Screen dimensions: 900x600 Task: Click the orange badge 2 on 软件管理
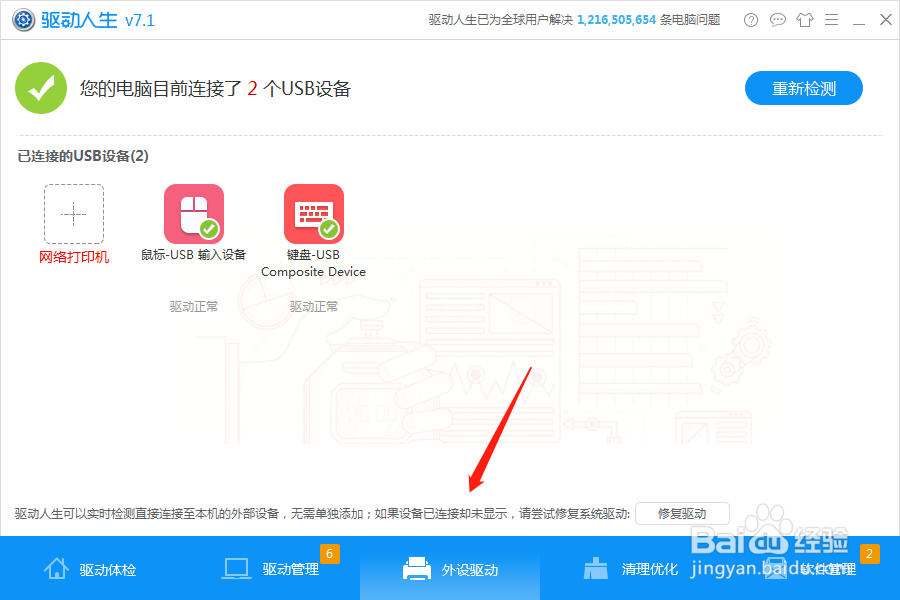870,553
